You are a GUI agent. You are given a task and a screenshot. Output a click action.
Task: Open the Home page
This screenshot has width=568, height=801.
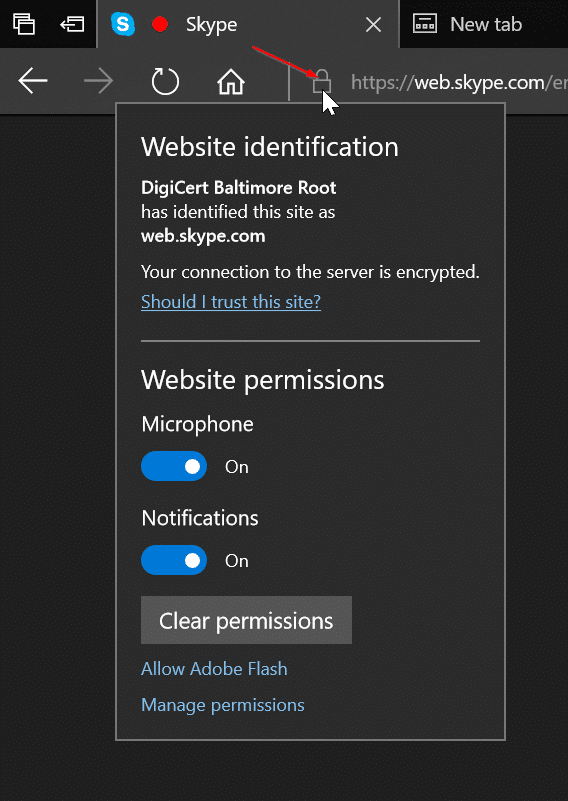pyautogui.click(x=231, y=81)
